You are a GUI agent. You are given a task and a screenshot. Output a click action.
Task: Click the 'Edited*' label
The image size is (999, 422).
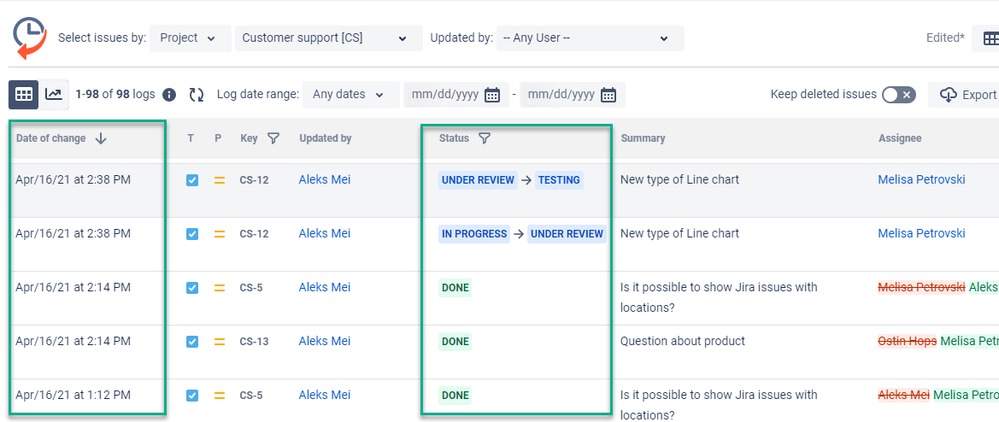point(945,38)
